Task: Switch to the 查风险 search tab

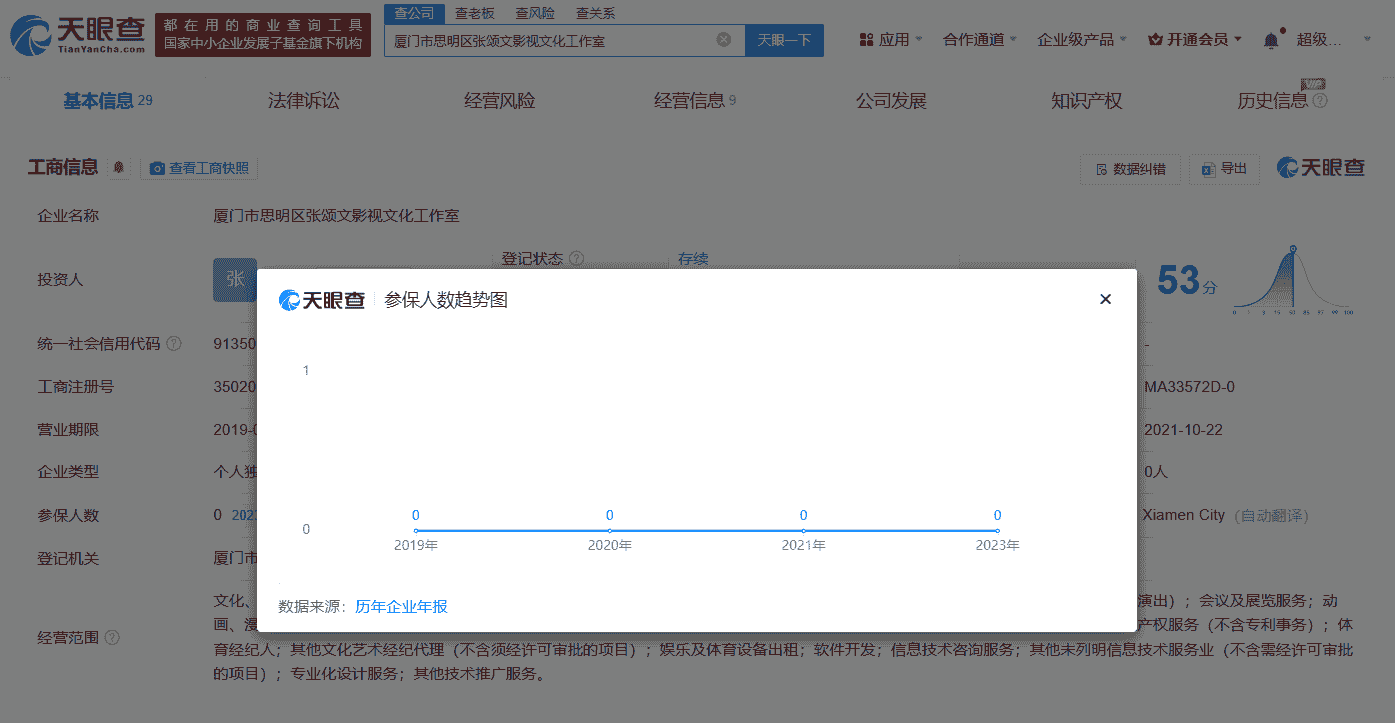Action: pyautogui.click(x=535, y=13)
